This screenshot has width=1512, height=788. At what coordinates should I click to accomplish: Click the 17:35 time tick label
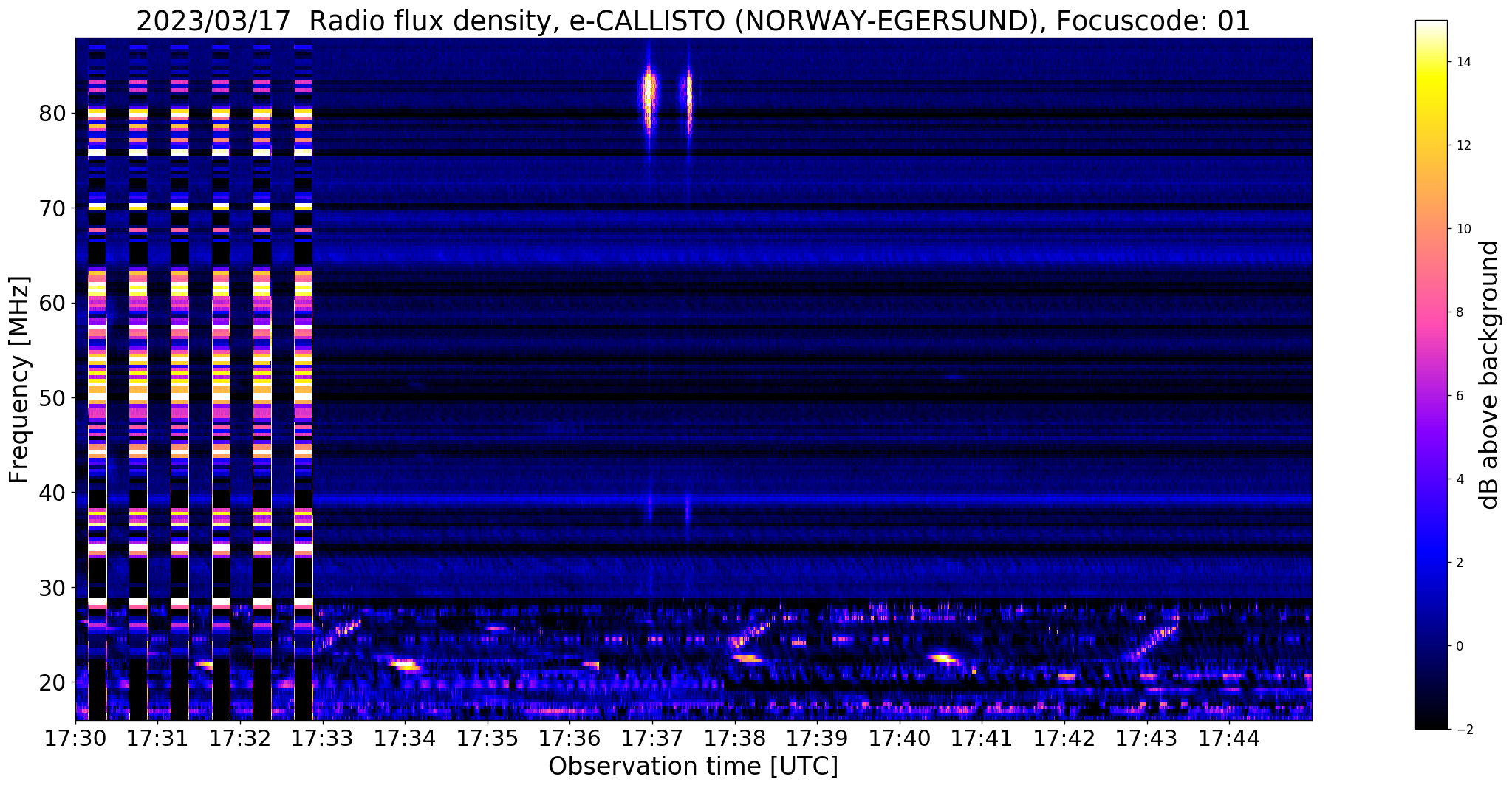pos(488,738)
